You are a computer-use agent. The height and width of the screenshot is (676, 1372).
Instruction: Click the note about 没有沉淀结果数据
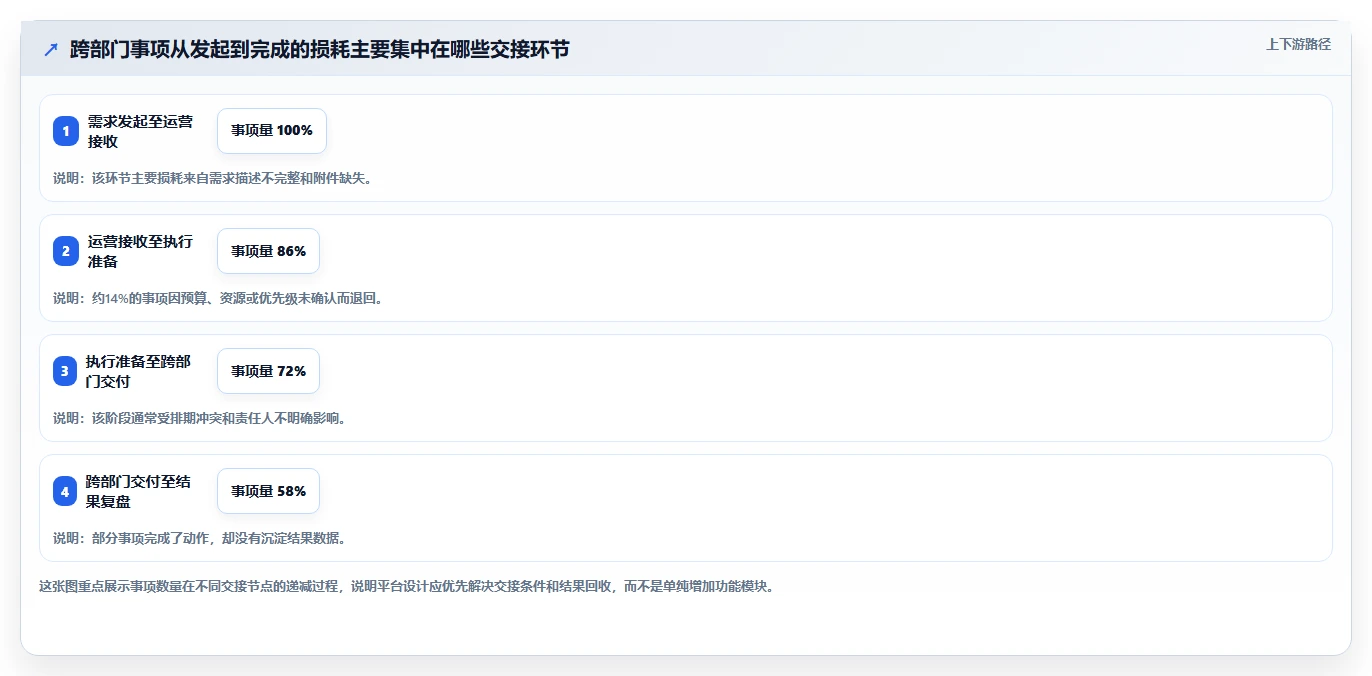click(200, 538)
